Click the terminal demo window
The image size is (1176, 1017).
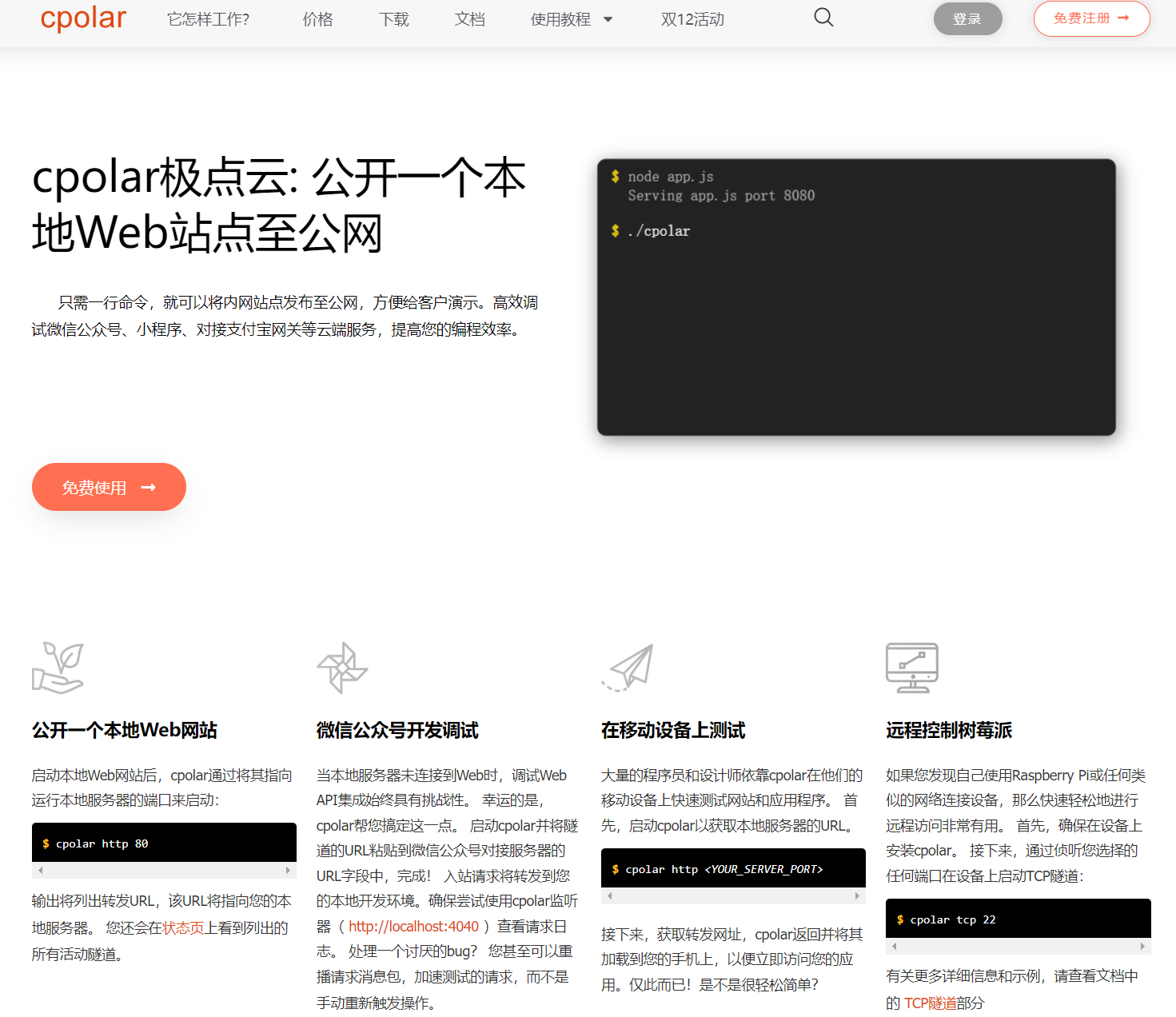coord(856,297)
